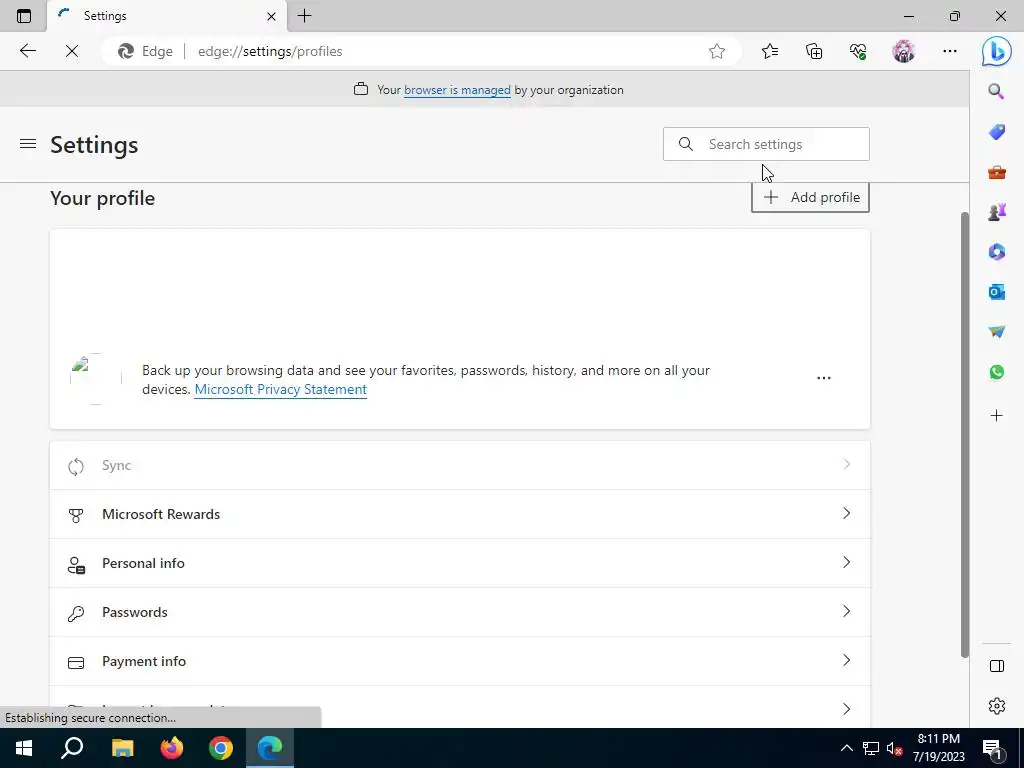This screenshot has width=1024, height=768.
Task: Open Collections icon in toolbar
Action: [814, 51]
